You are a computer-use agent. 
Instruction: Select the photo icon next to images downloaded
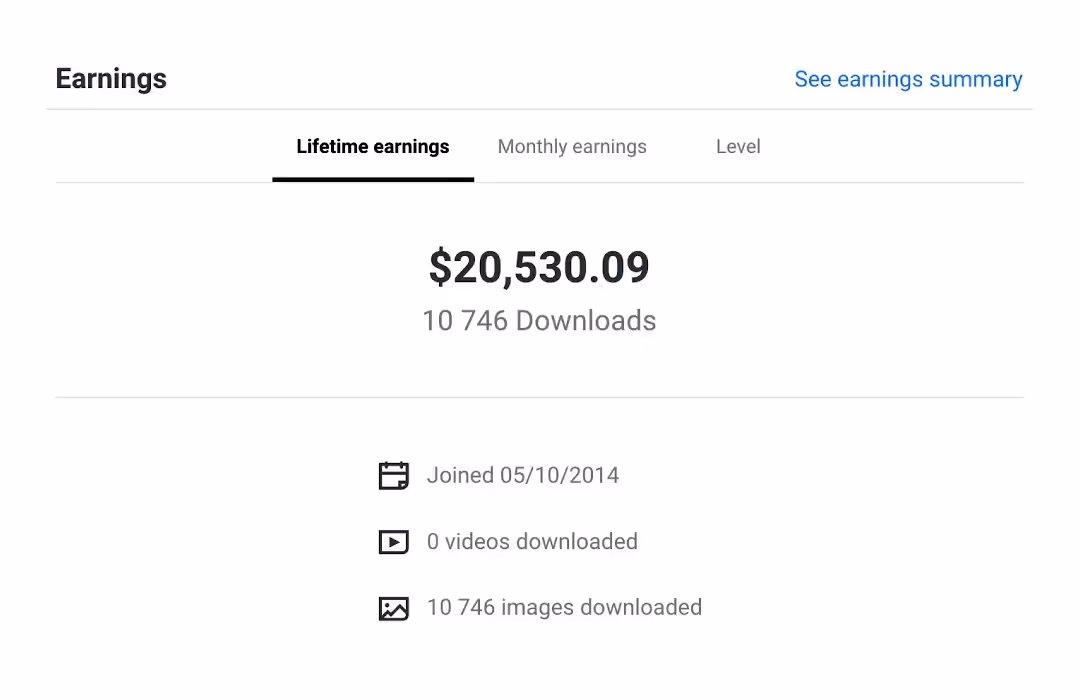pos(394,607)
